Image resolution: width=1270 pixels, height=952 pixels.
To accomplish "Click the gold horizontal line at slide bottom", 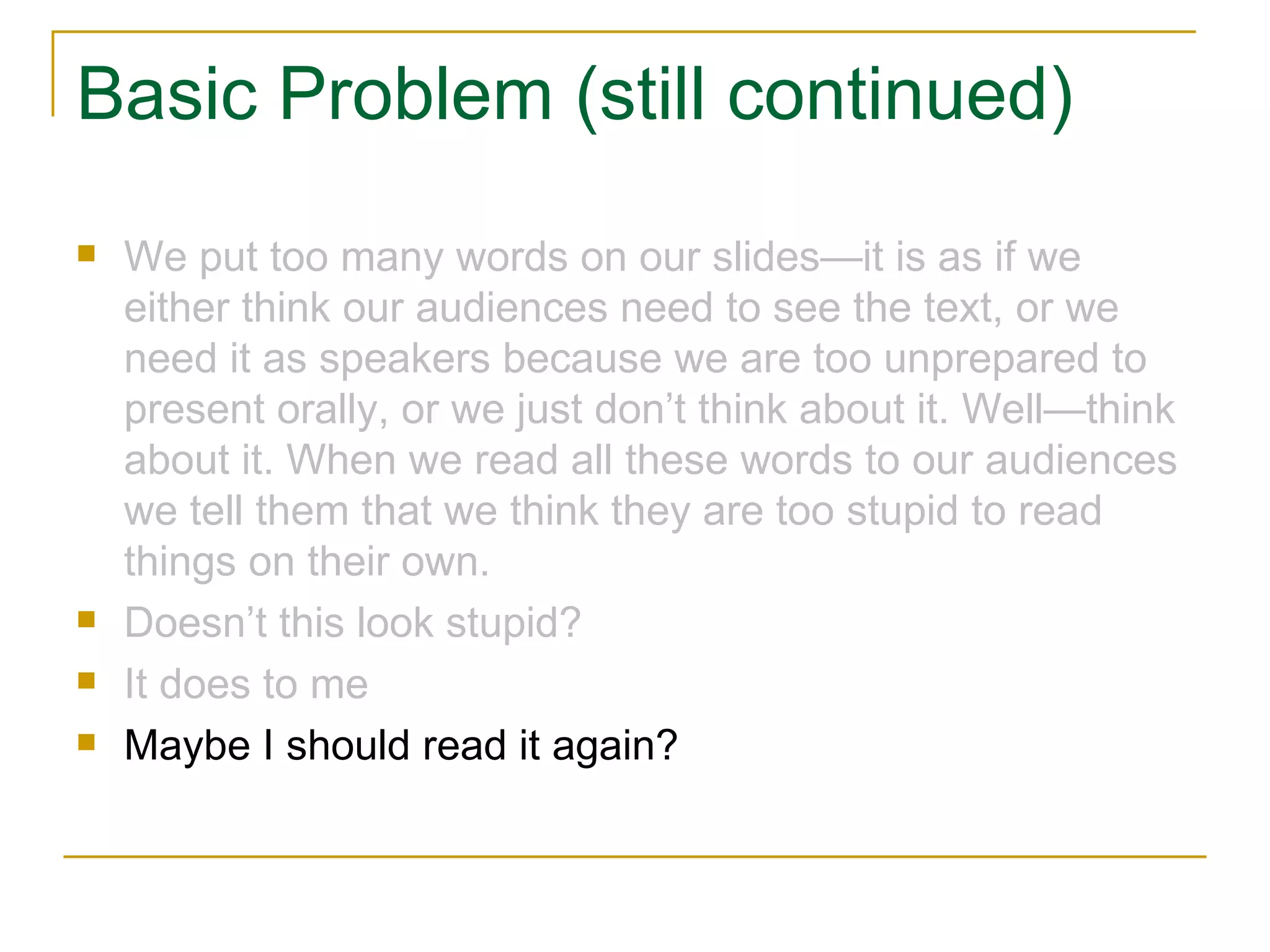I will point(634,857).
